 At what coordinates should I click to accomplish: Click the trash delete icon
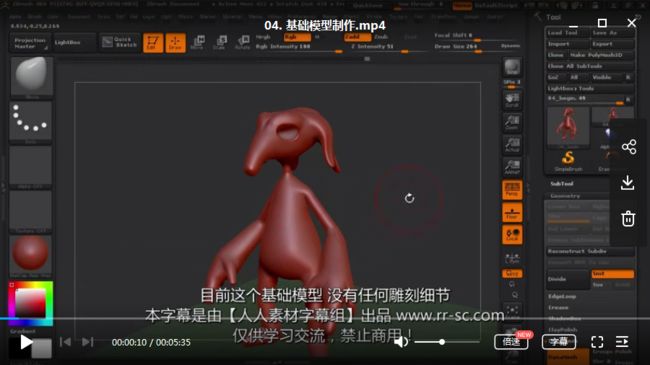(628, 219)
